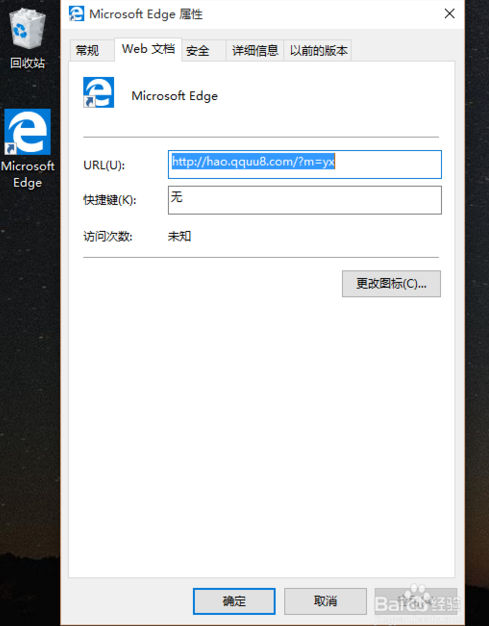This screenshot has height=626, width=489.
Task: Click the Microsoft Edge name text in dialog
Action: pyautogui.click(x=174, y=96)
